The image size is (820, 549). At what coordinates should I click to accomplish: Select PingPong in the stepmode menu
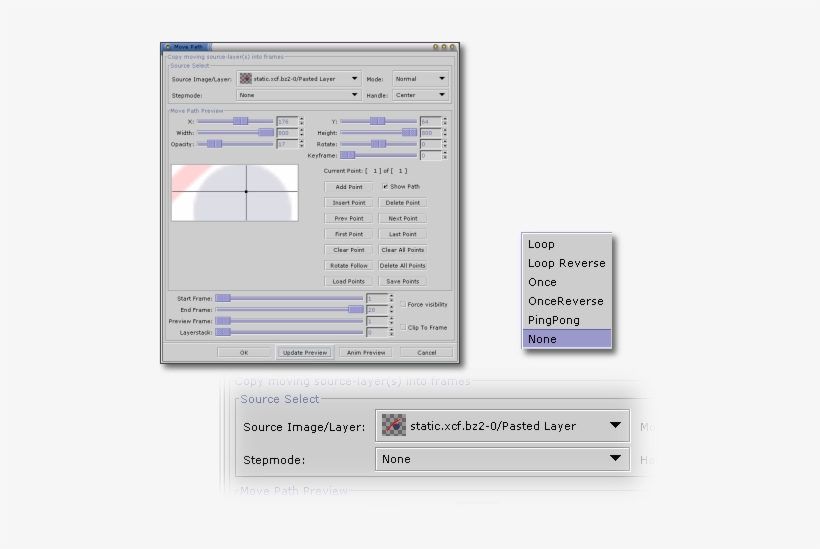pyautogui.click(x=567, y=320)
